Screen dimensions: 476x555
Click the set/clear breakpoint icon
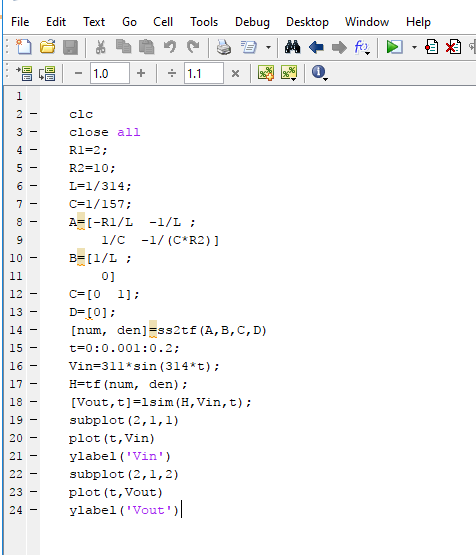[431, 47]
